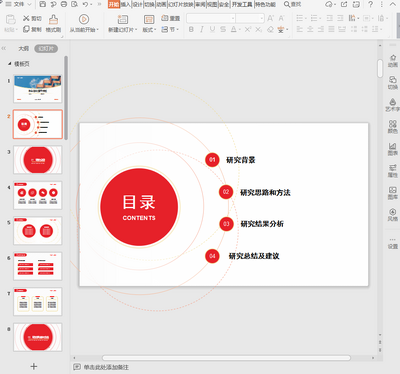Switch to the Outline (大纲) view
The width and height of the screenshot is (400, 374).
click(23, 49)
